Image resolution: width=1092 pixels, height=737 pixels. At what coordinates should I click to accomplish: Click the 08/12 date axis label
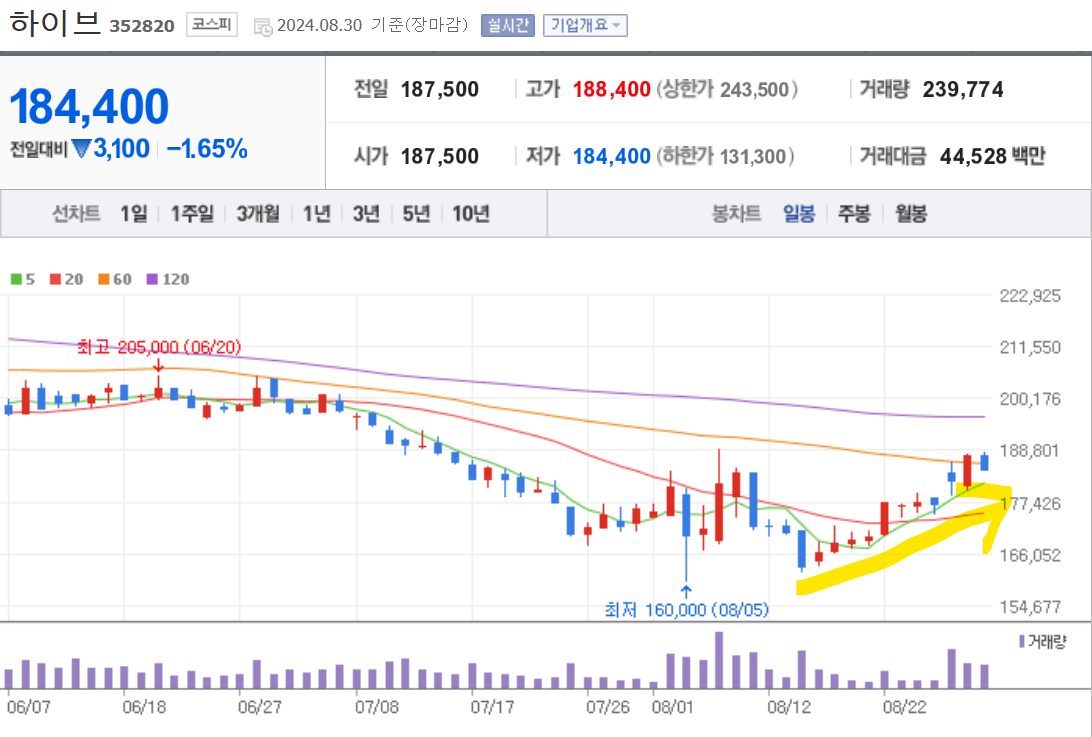(x=789, y=708)
